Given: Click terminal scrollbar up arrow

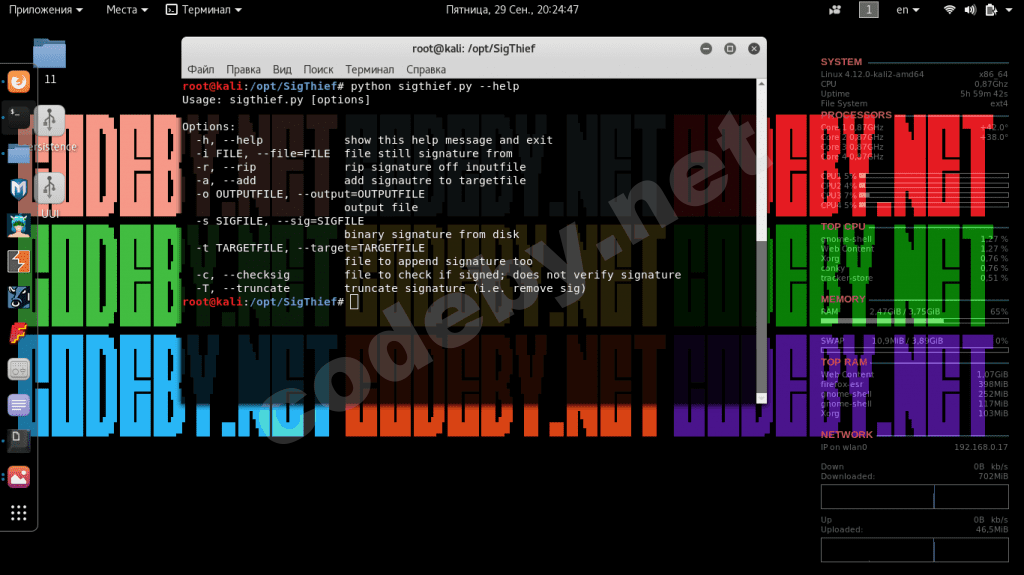Looking at the screenshot, I should coord(761,84).
